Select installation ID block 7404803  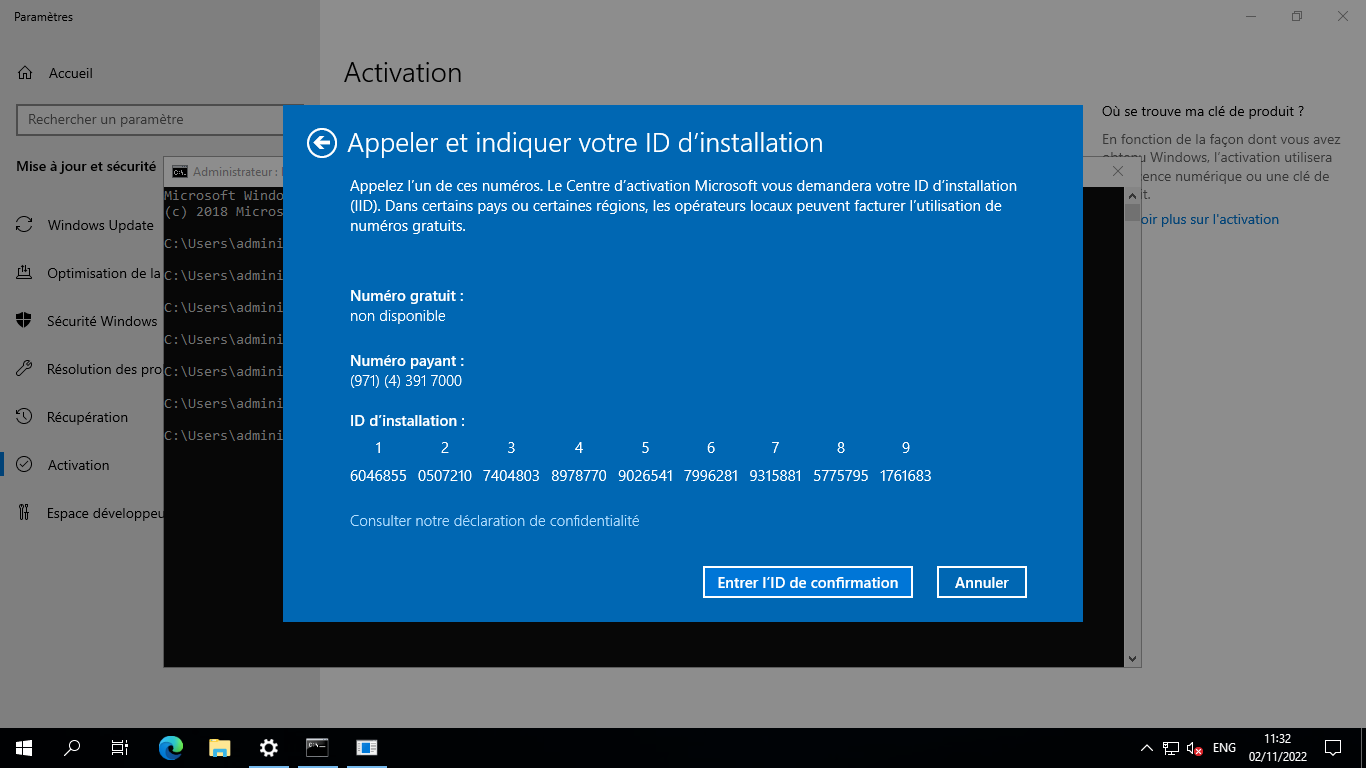tap(511, 476)
